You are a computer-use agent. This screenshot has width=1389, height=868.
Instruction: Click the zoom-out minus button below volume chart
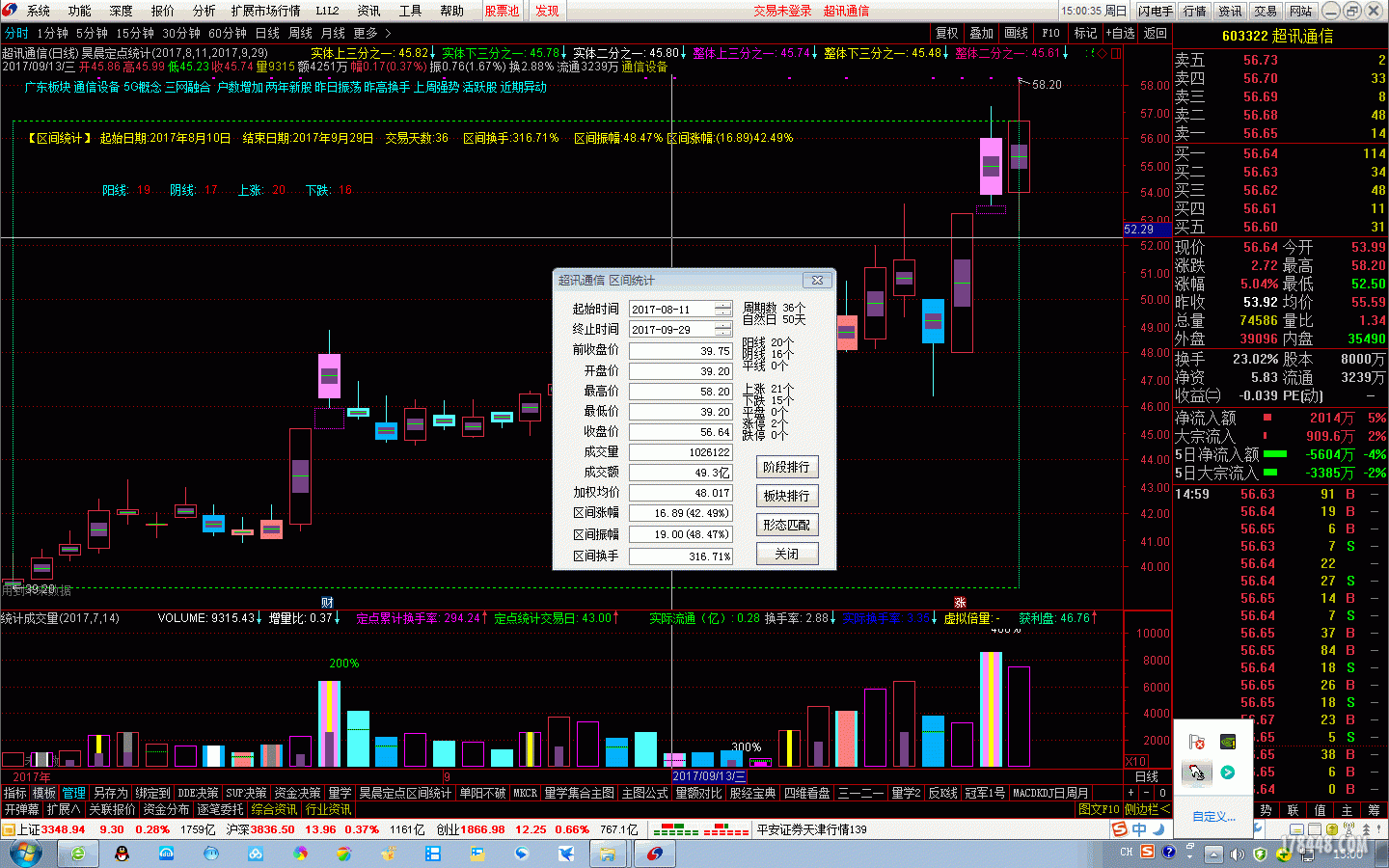[1147, 793]
